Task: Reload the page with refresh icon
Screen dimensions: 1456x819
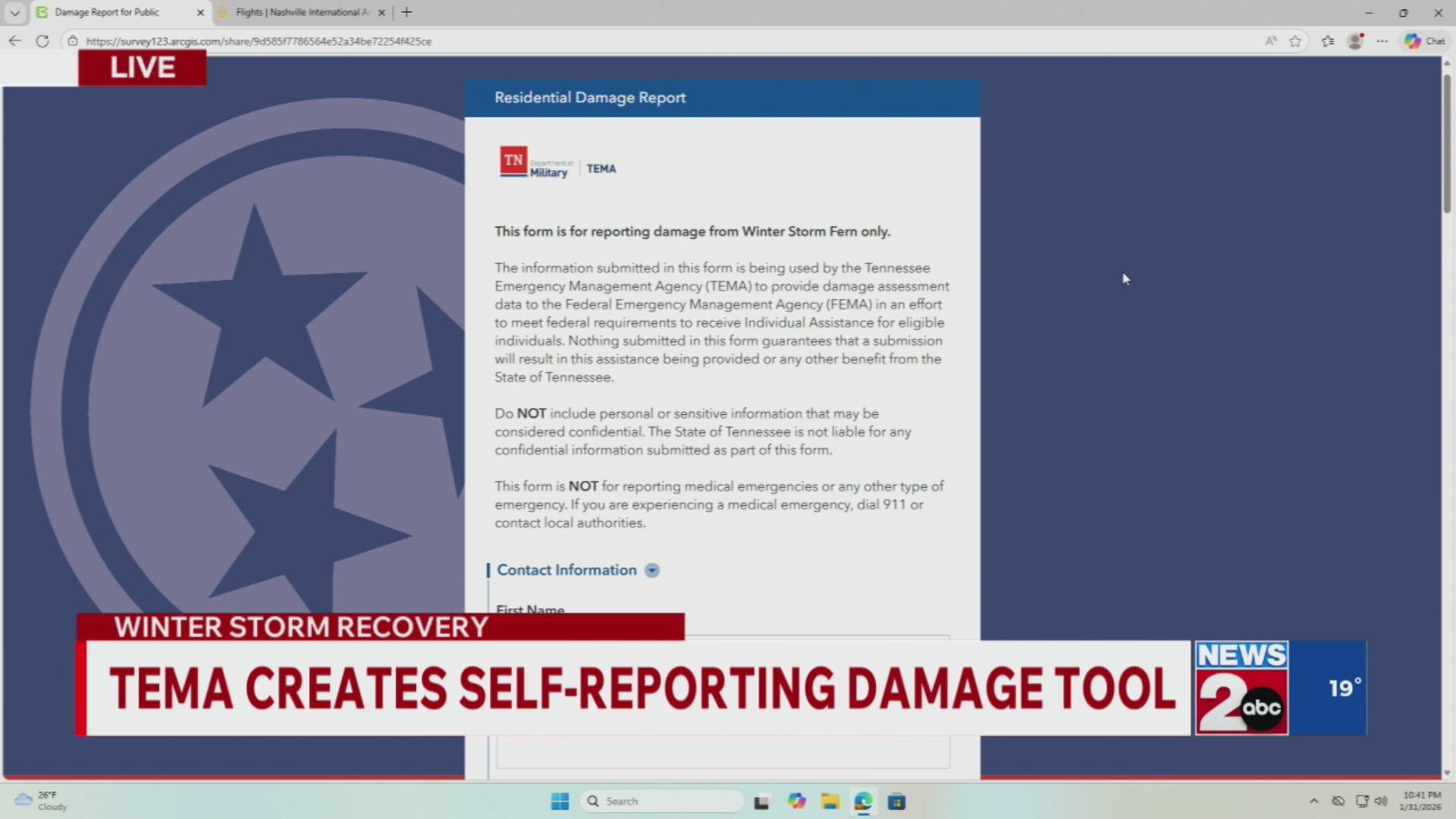Action: coord(42,41)
